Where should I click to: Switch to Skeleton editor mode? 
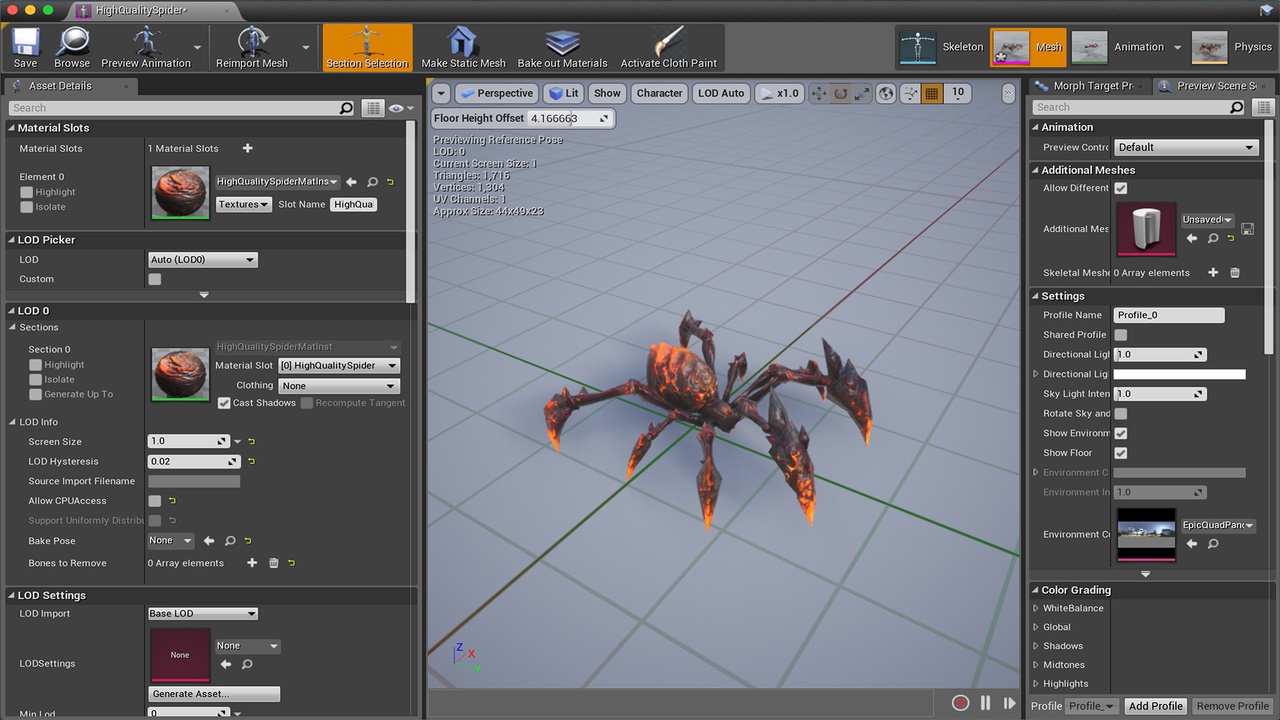point(941,47)
